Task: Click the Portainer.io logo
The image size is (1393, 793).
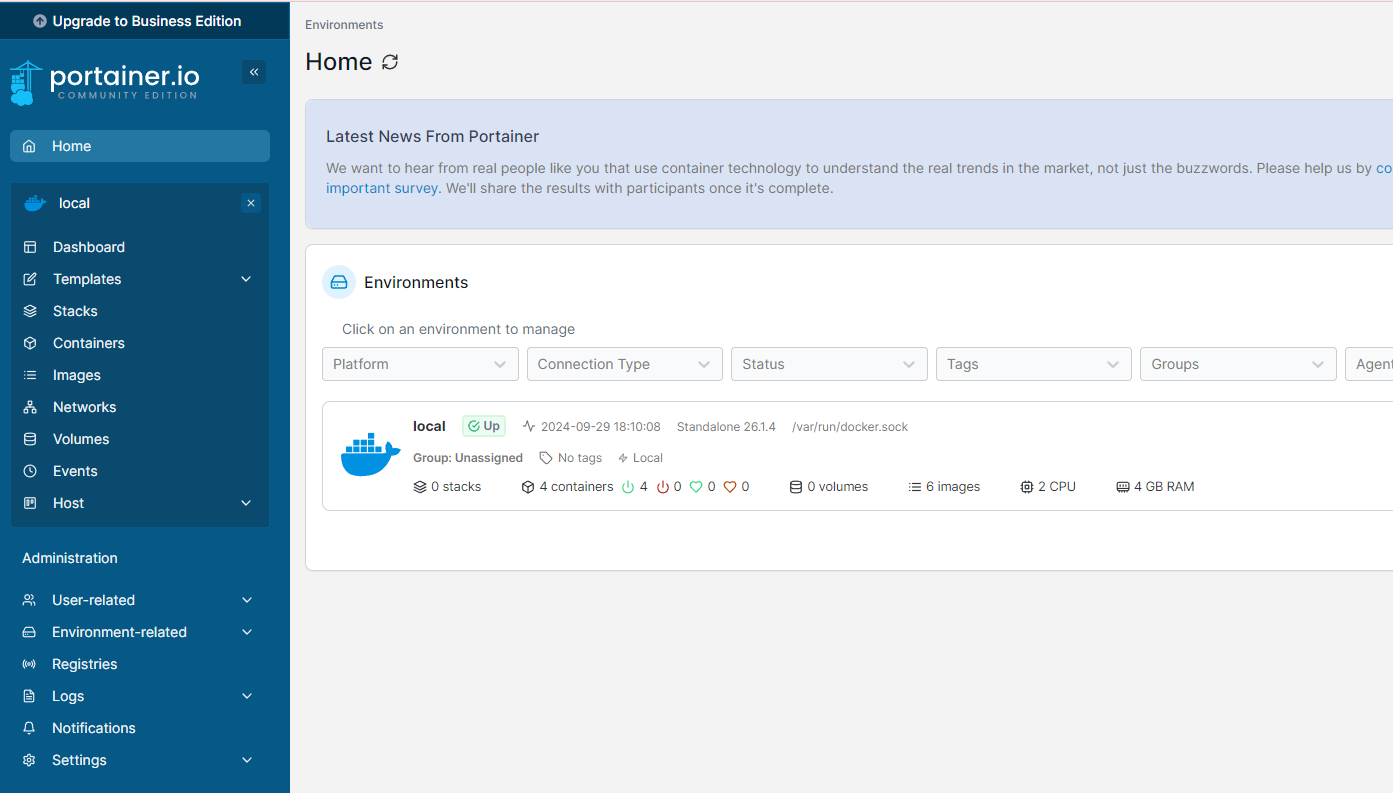Action: coord(105,83)
